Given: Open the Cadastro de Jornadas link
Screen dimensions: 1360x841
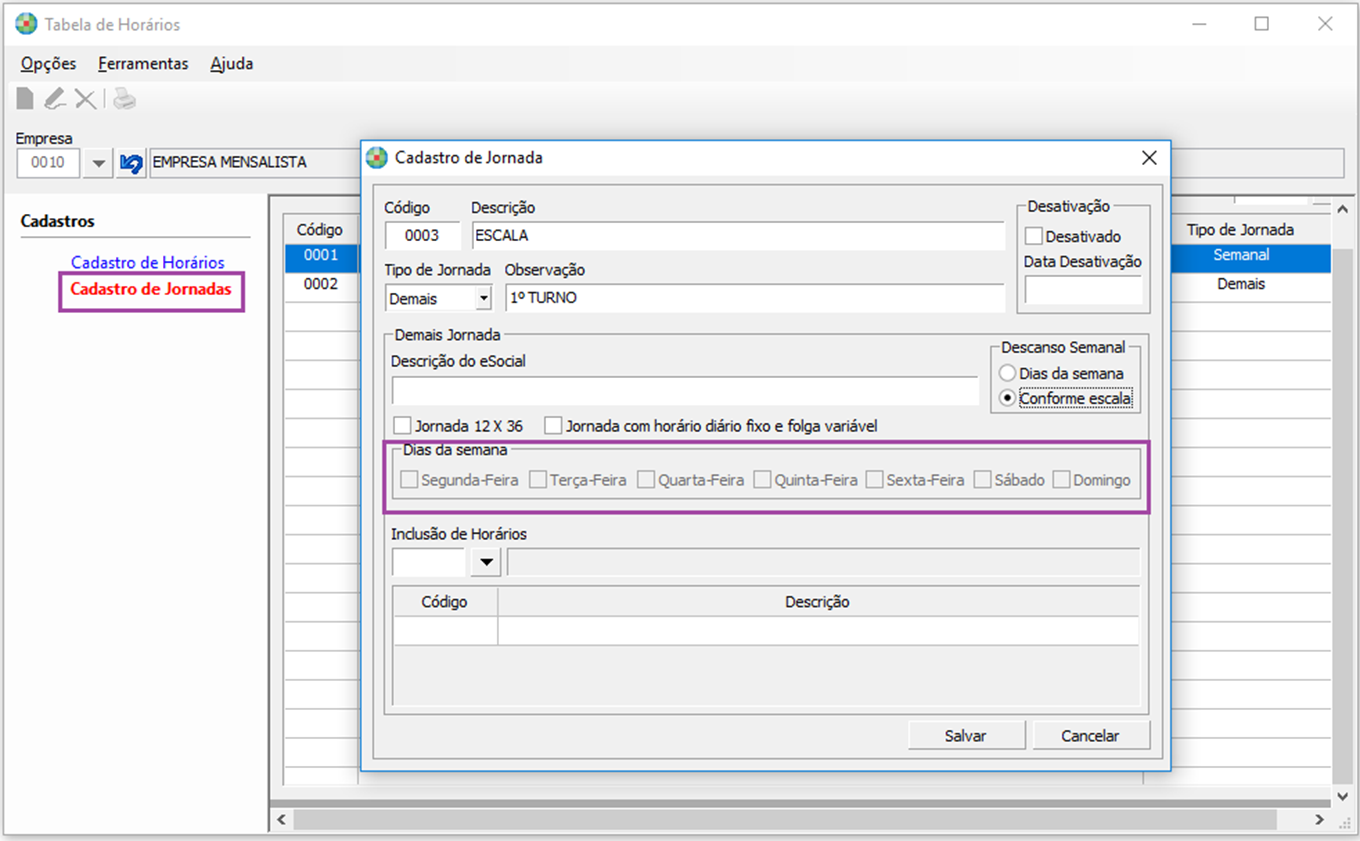Looking at the screenshot, I should click(151, 289).
